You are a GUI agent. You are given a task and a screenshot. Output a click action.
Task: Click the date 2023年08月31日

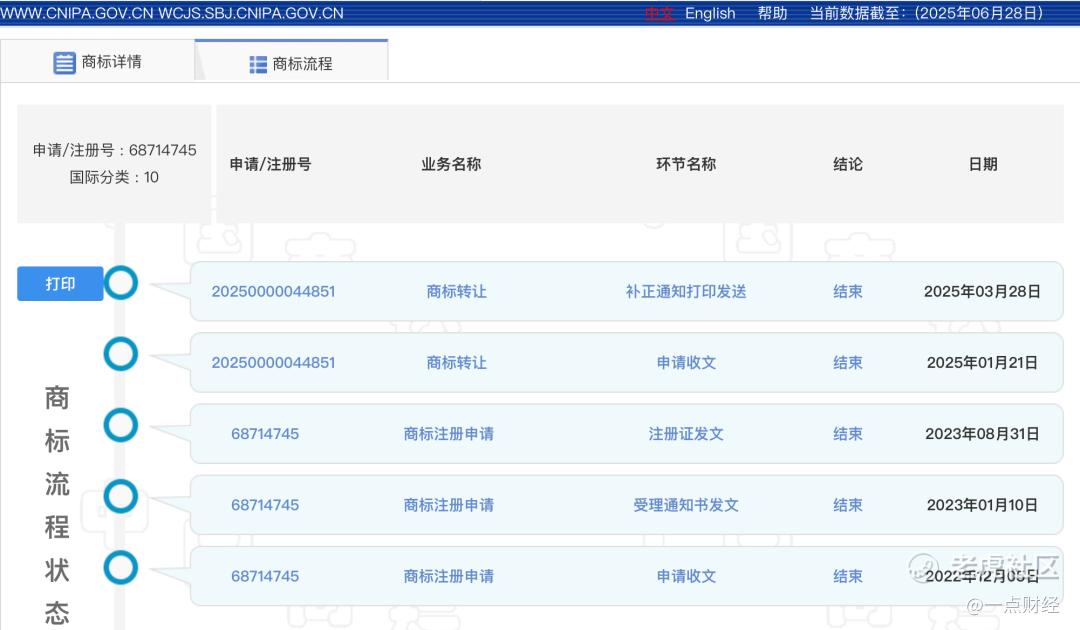(x=982, y=434)
